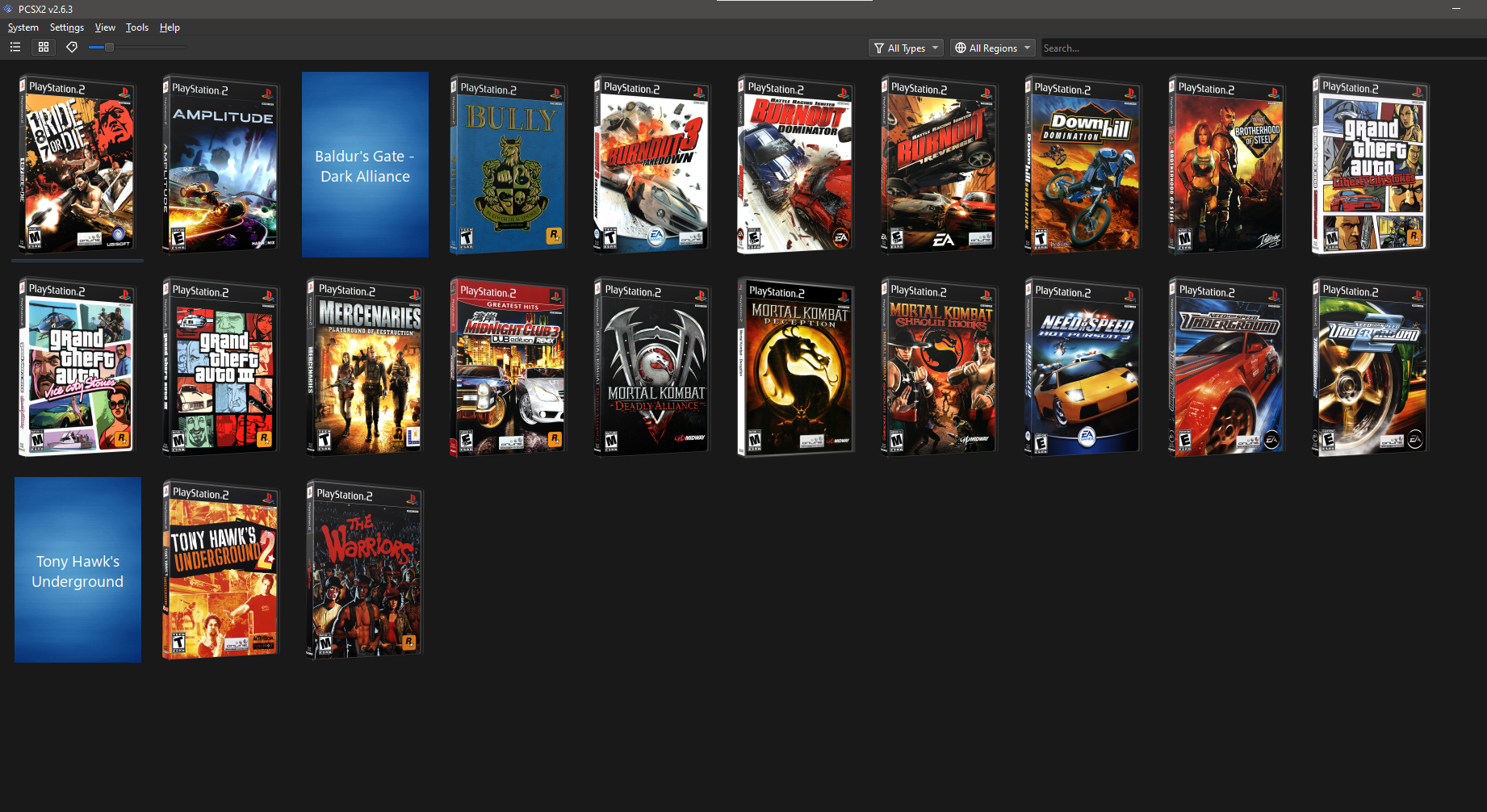Select the Burnout Dominator cover
The width and height of the screenshot is (1487, 812).
click(x=796, y=165)
